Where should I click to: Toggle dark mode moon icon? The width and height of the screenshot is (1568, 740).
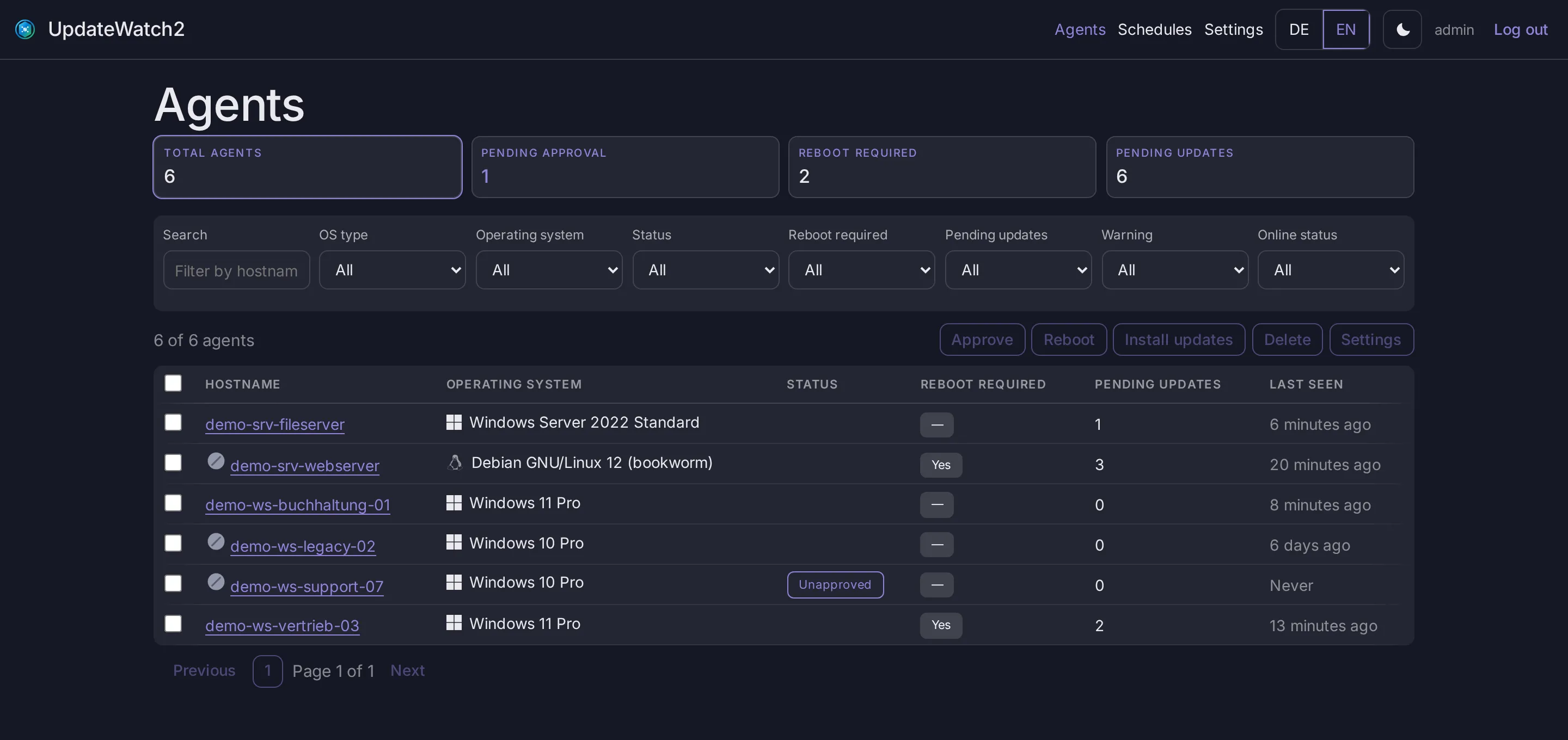pos(1402,29)
